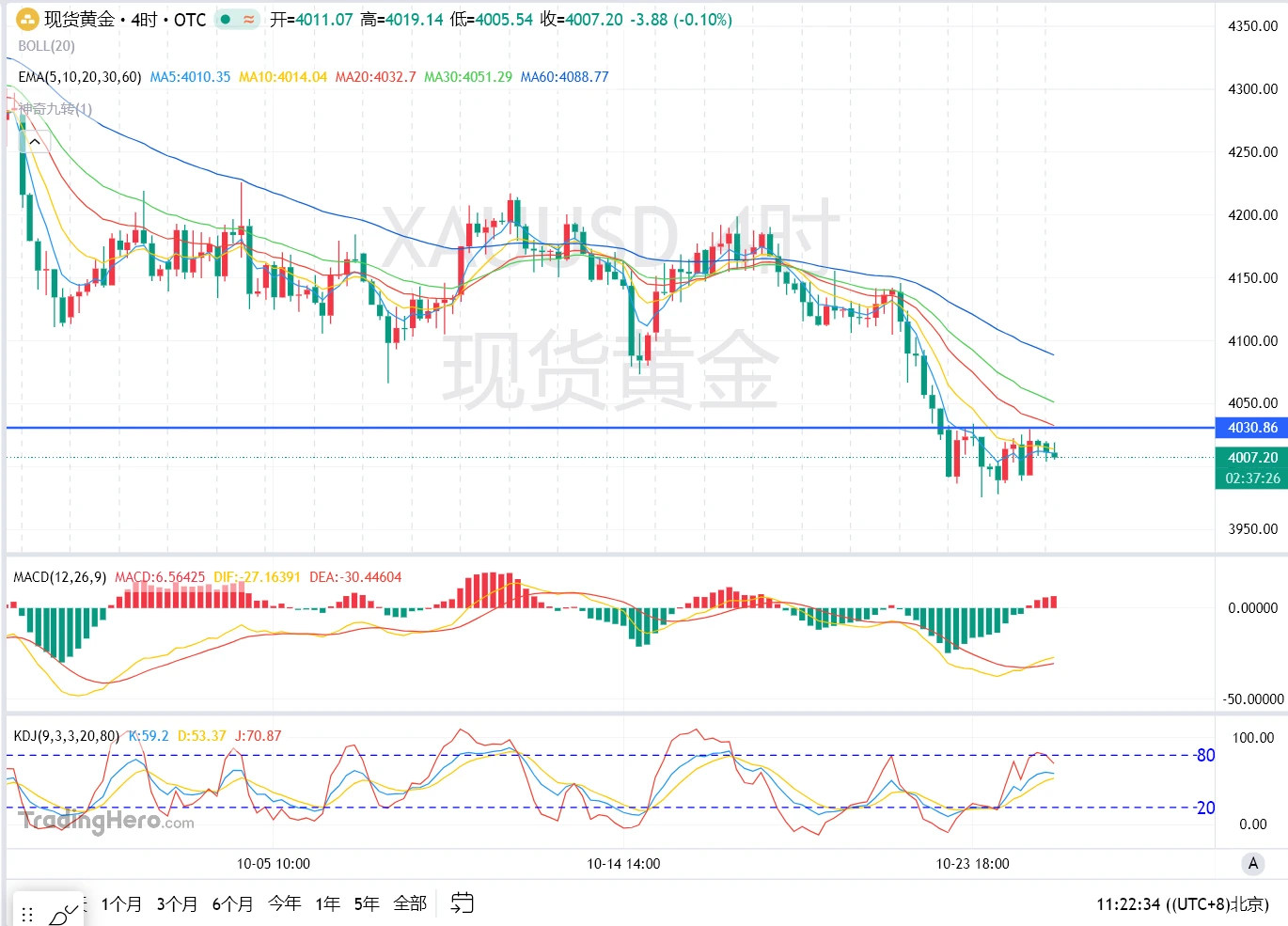
Task: Click the K:59.2 value in KDJ
Action: click(149, 736)
